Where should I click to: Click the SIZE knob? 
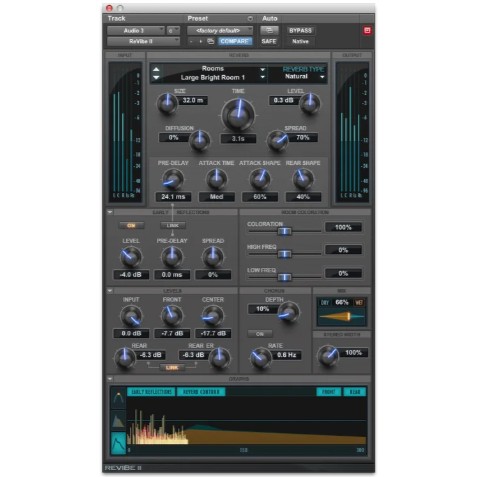pos(167,103)
